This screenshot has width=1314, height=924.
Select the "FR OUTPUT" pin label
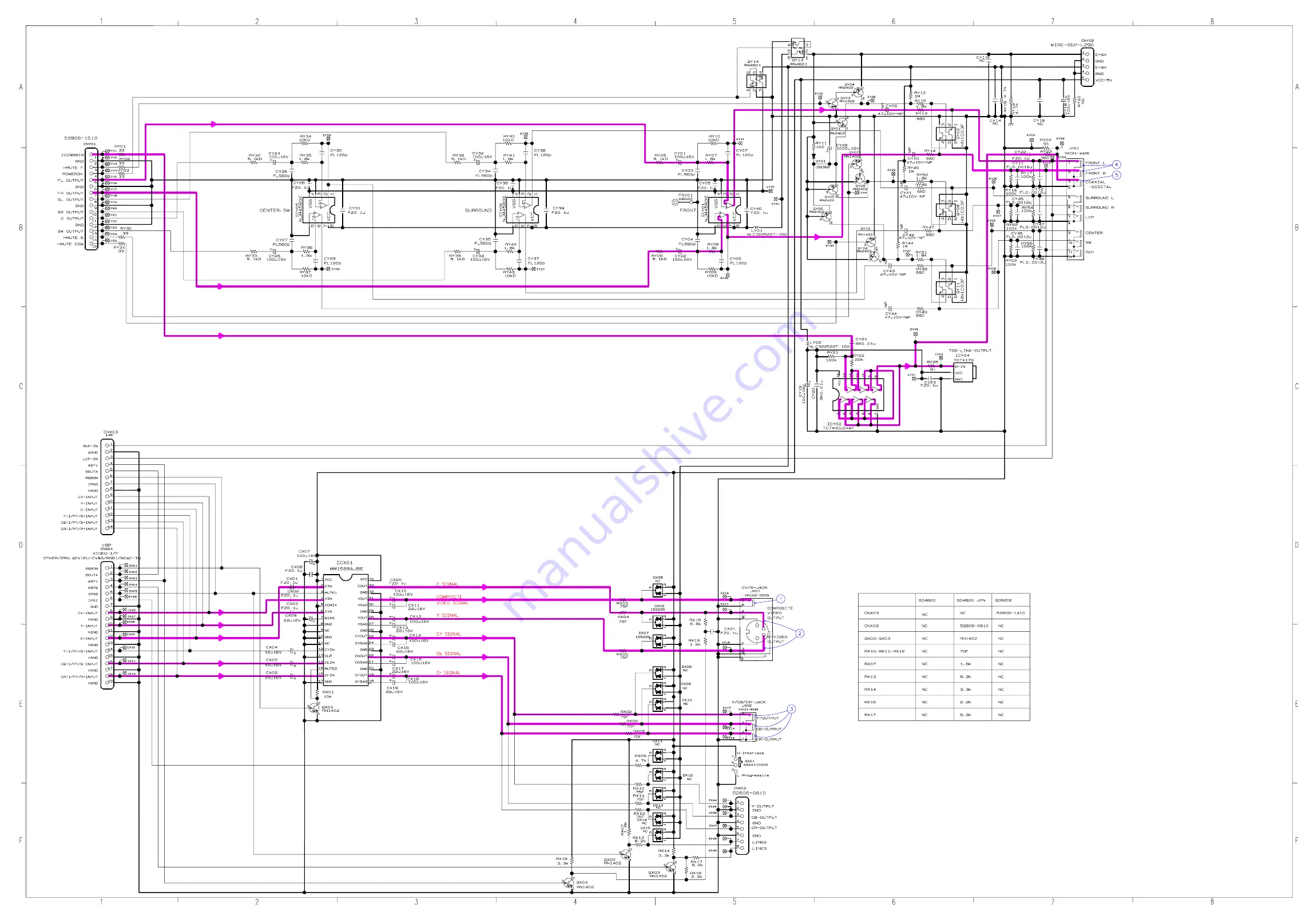[x=70, y=193]
